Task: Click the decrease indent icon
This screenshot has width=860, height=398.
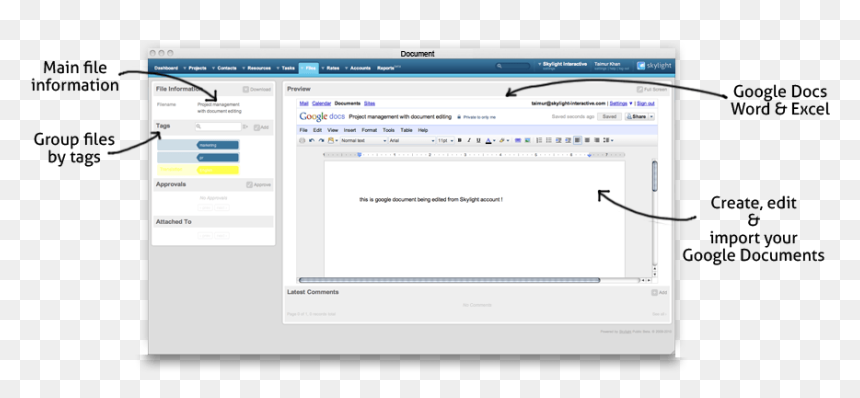Action: tap(558, 140)
